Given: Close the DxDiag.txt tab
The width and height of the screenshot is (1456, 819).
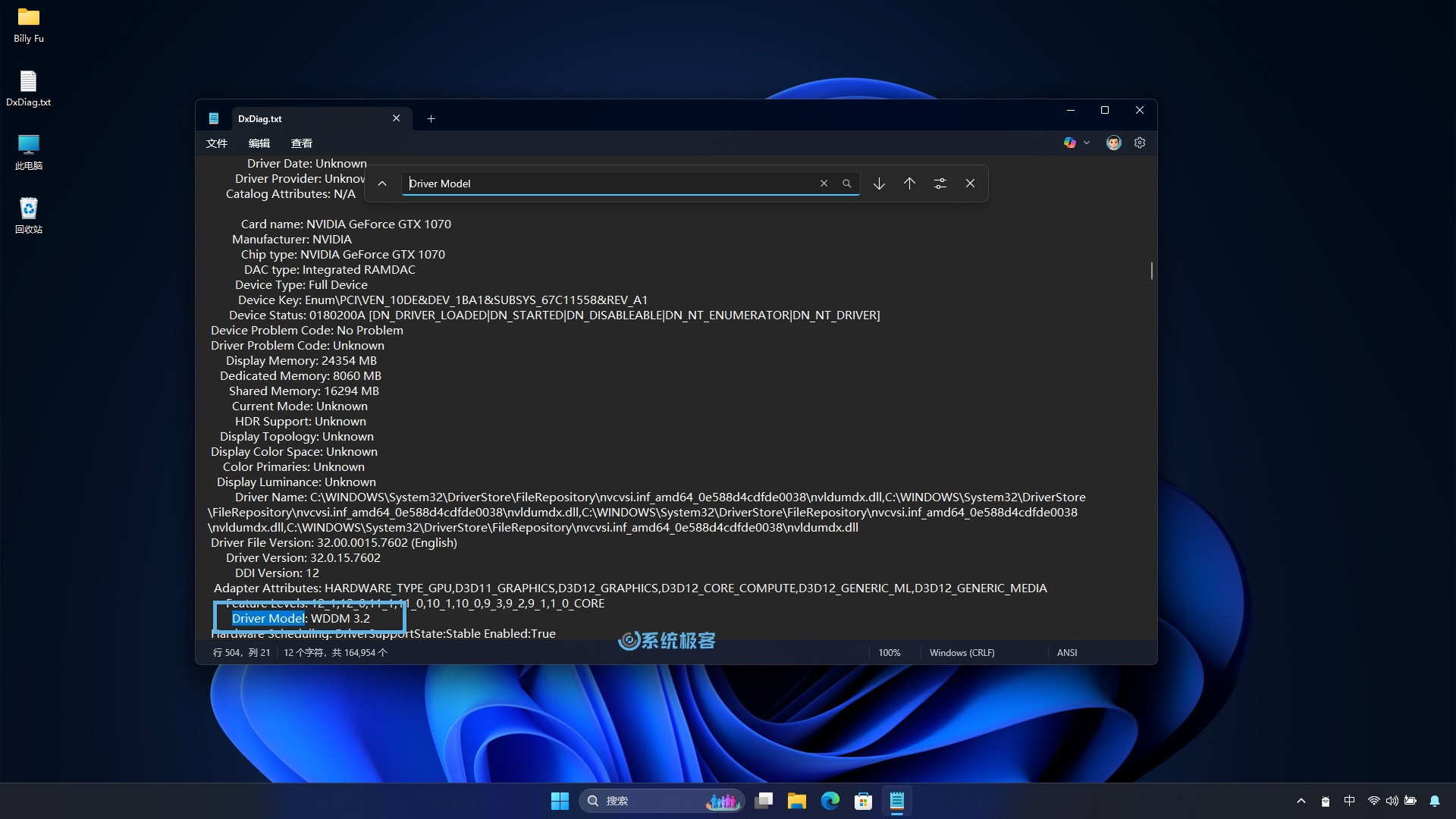Looking at the screenshot, I should click(x=396, y=118).
